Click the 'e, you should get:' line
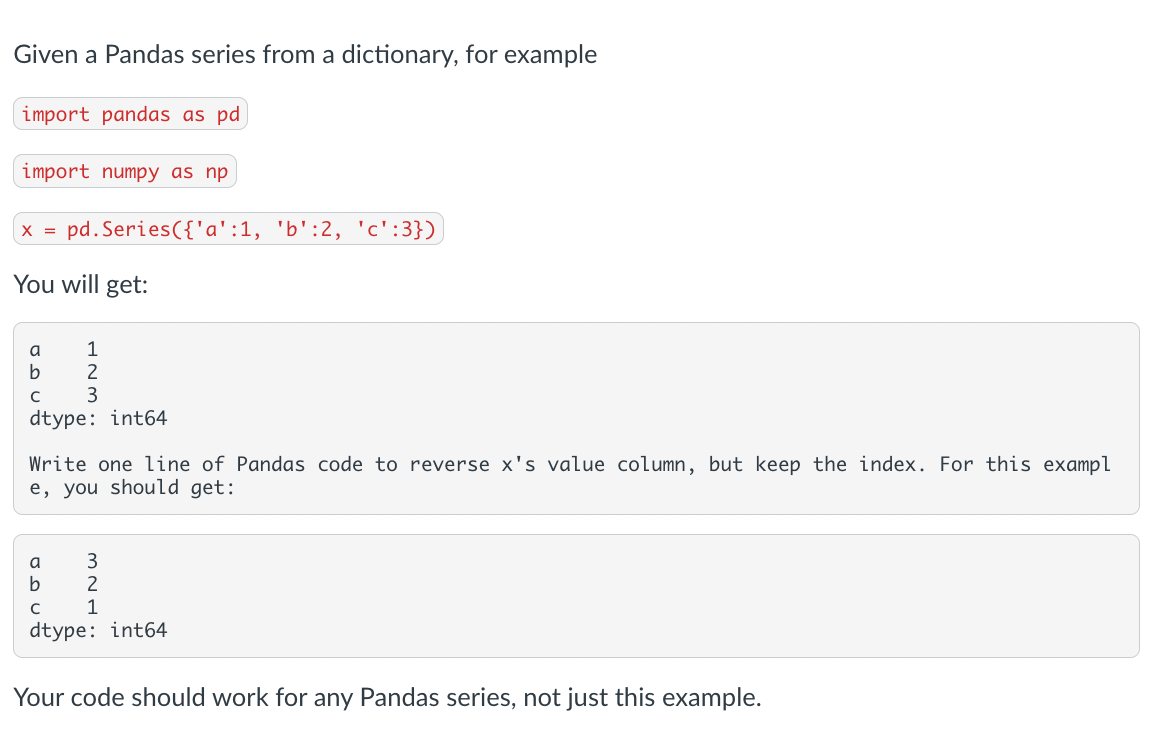The image size is (1152, 732). 132,488
